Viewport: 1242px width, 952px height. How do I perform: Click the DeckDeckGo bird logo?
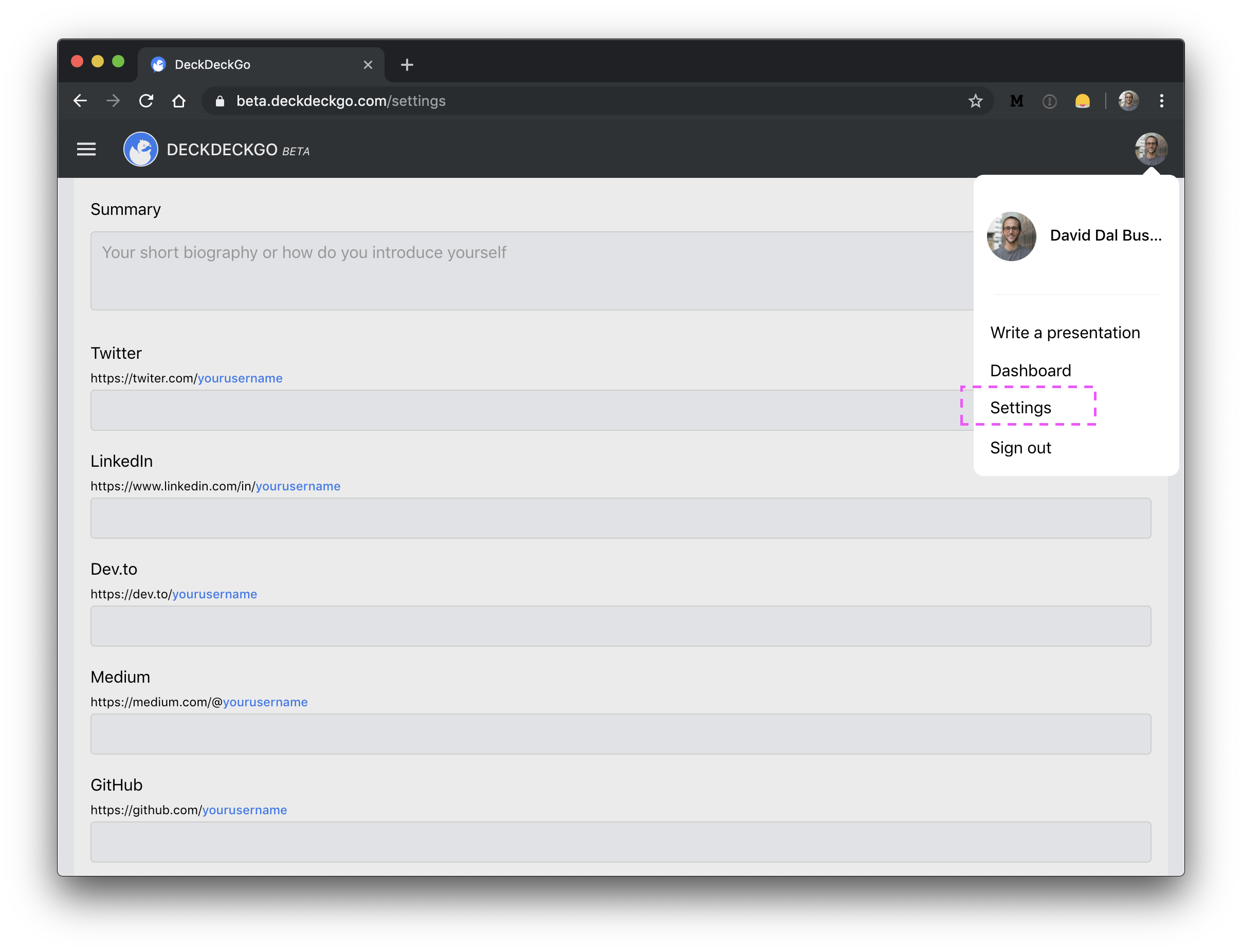pos(140,150)
